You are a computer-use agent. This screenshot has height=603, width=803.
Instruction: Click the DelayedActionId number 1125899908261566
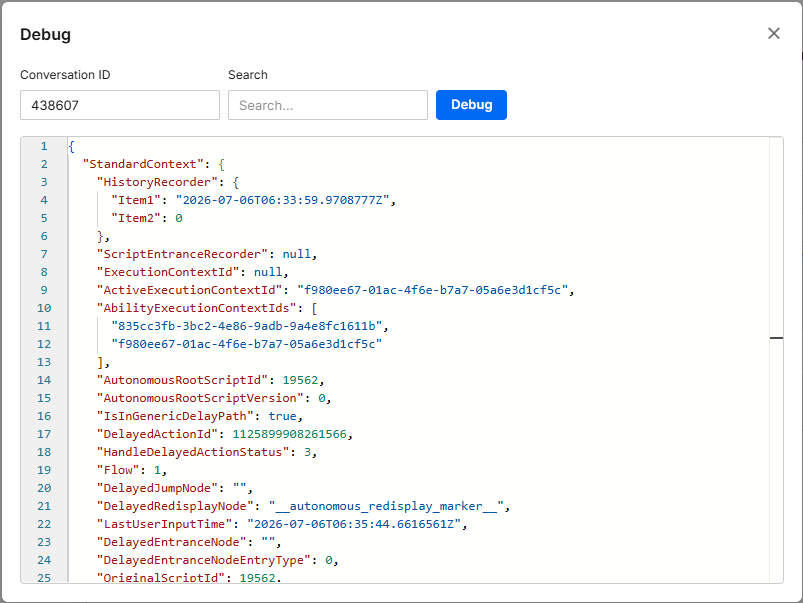point(289,434)
